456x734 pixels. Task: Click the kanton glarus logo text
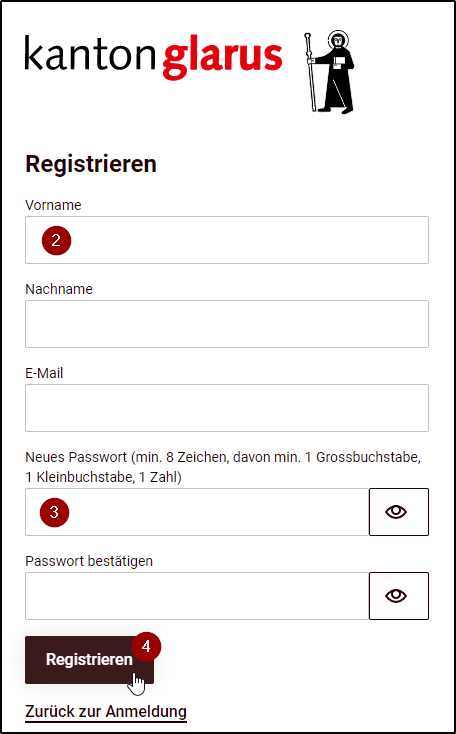pyautogui.click(x=154, y=57)
